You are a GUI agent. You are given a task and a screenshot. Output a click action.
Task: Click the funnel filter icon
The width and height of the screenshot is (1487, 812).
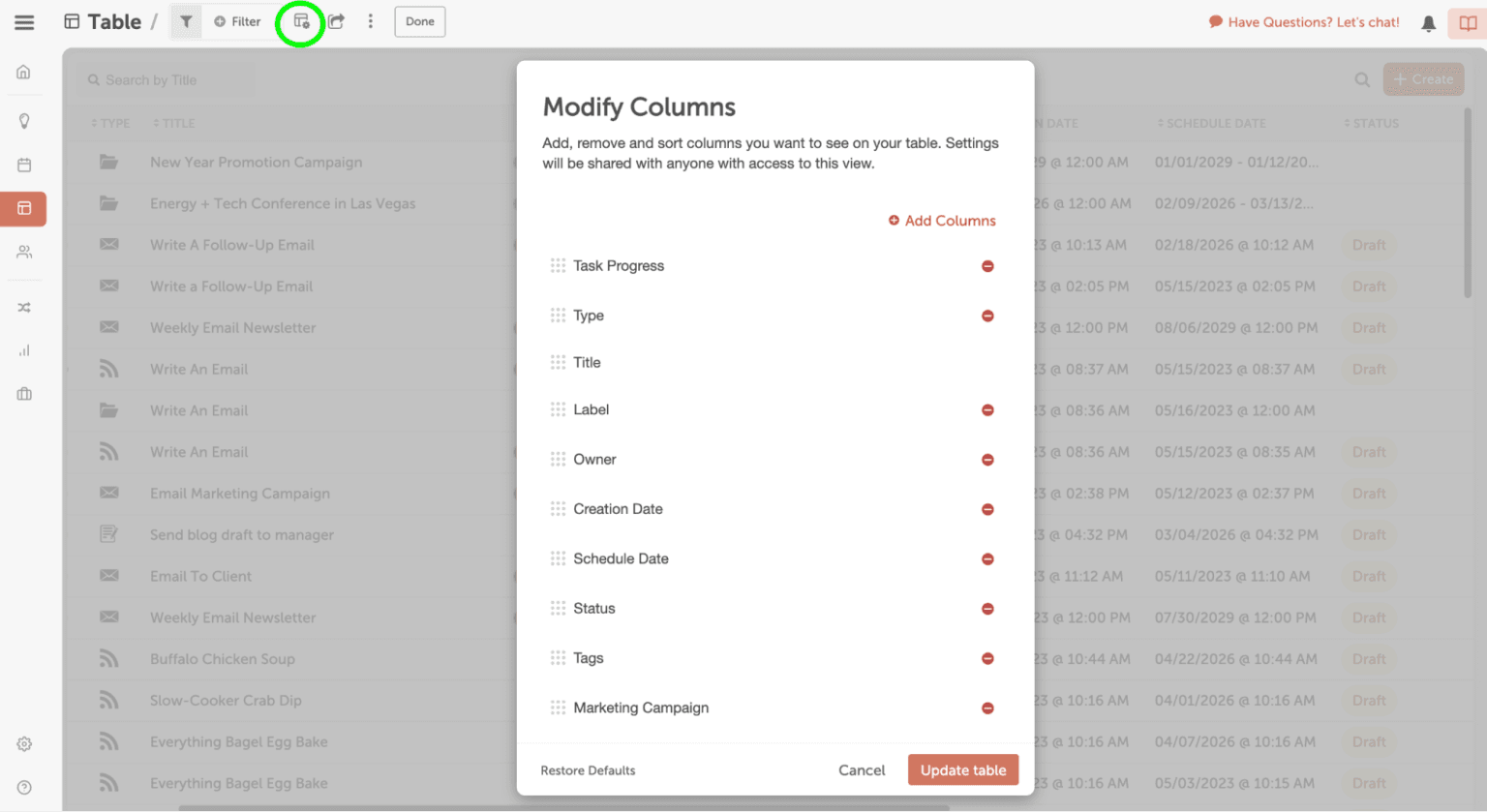coord(186,21)
